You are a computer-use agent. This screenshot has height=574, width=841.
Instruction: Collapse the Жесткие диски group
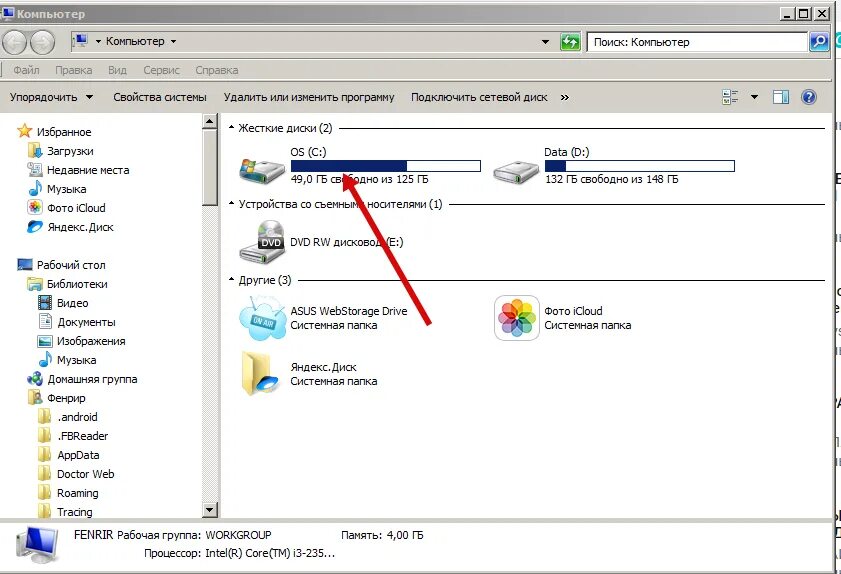(231, 128)
